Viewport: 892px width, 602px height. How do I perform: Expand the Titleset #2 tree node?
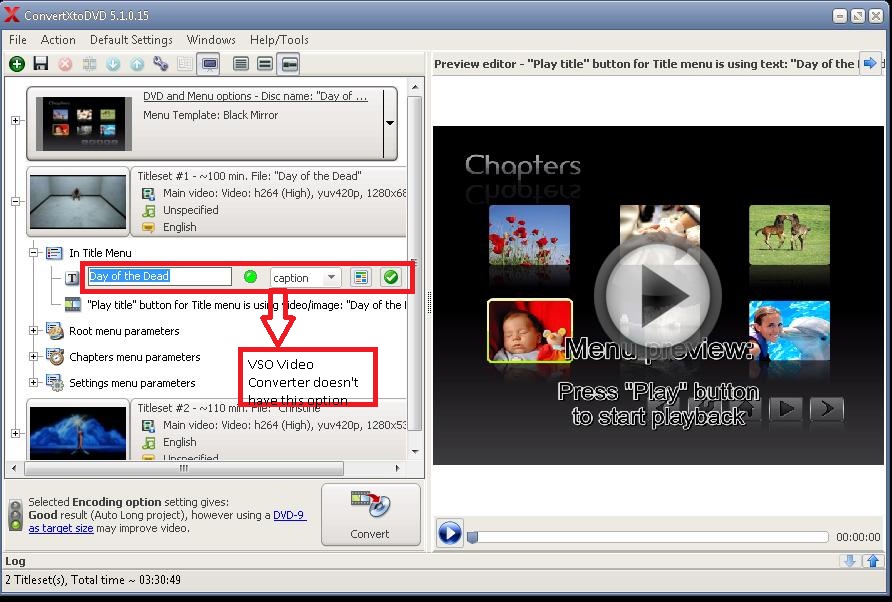pos(15,433)
